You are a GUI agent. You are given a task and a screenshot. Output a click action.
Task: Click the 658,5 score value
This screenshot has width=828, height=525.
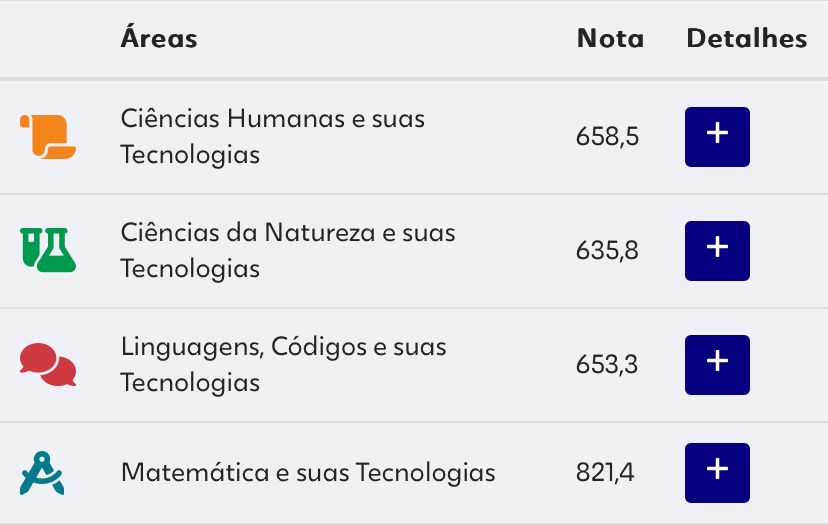pos(607,137)
